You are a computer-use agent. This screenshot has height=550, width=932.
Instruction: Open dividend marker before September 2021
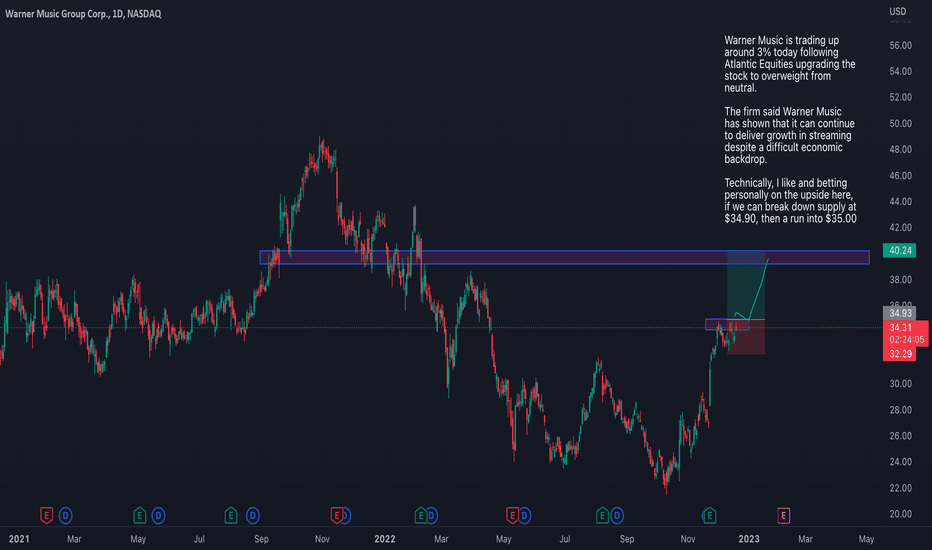(x=253, y=515)
